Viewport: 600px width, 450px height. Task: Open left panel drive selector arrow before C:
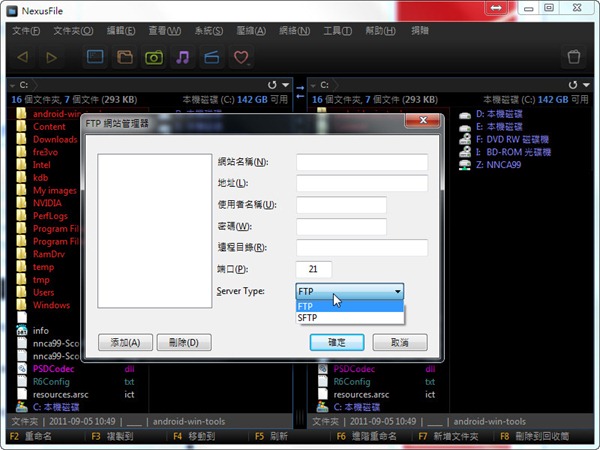pos(12,85)
